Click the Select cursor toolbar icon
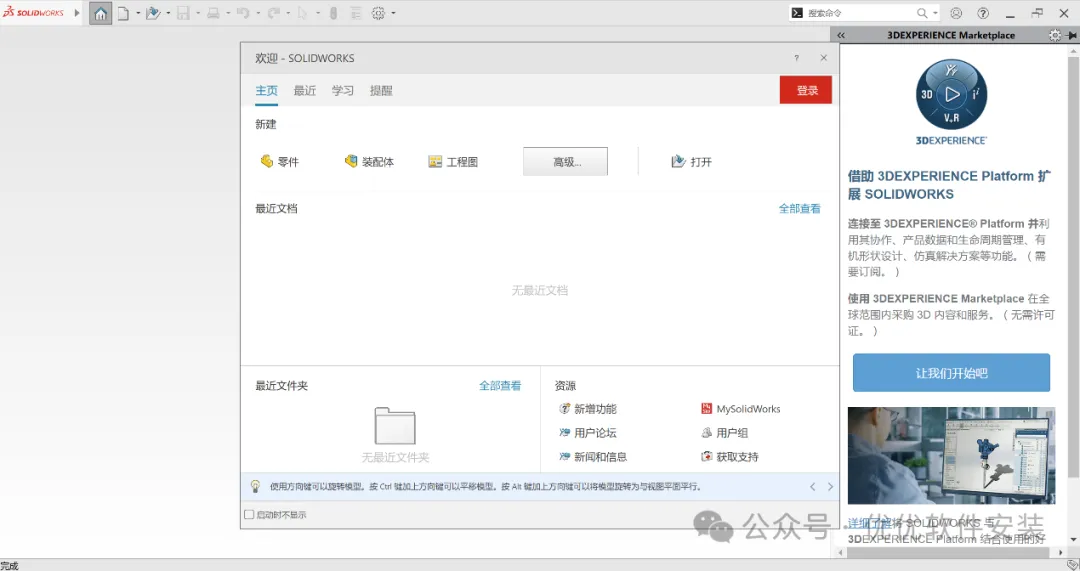1080x571 pixels. tap(302, 14)
